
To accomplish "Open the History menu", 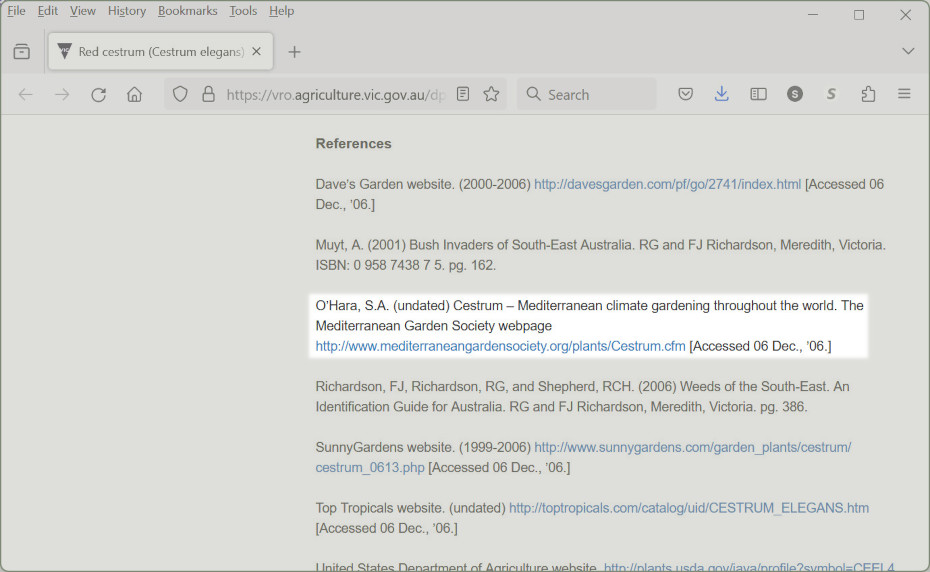I will click(x=127, y=11).
